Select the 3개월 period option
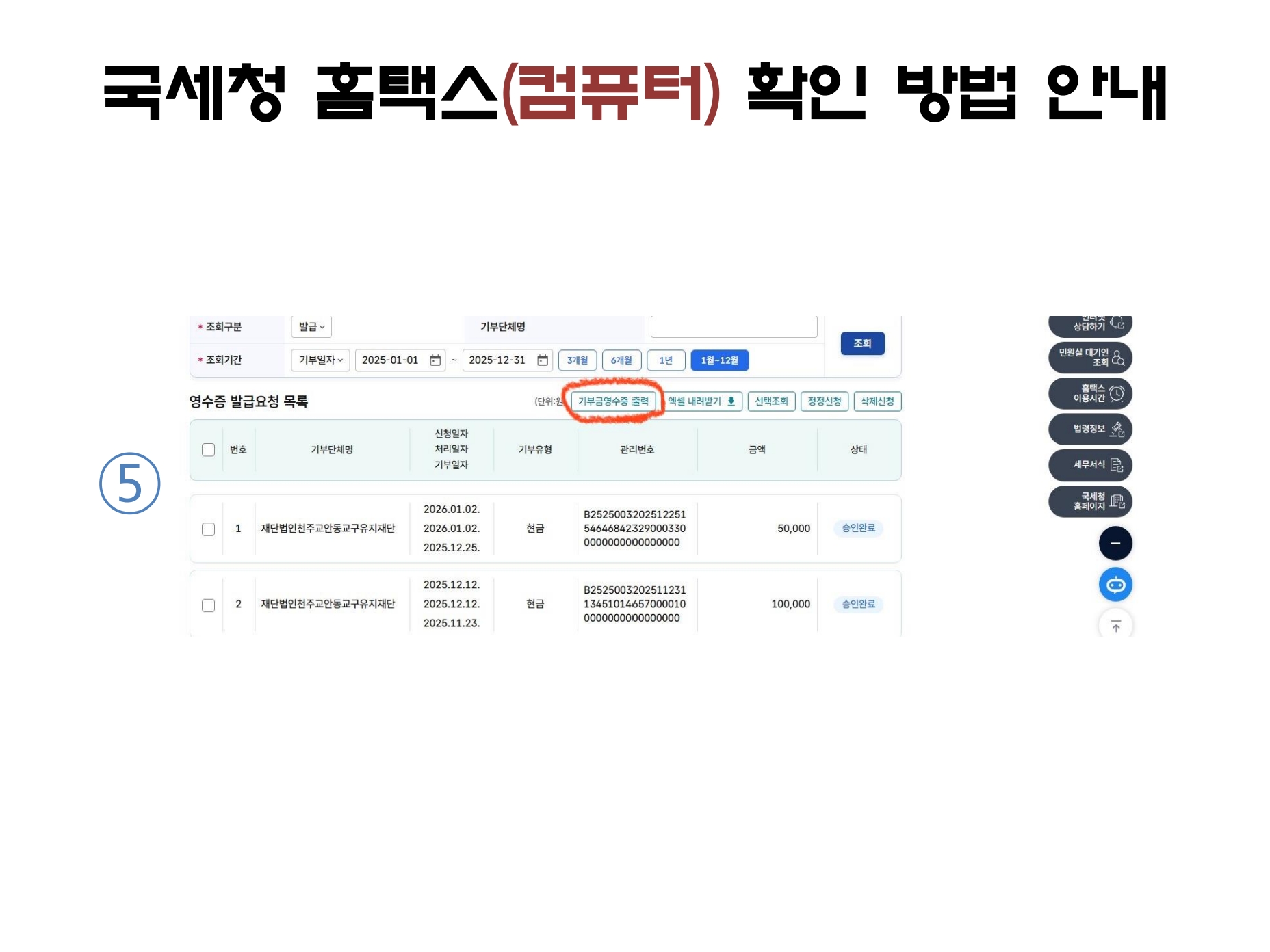Screen dimensions: 1270x952 (578, 360)
